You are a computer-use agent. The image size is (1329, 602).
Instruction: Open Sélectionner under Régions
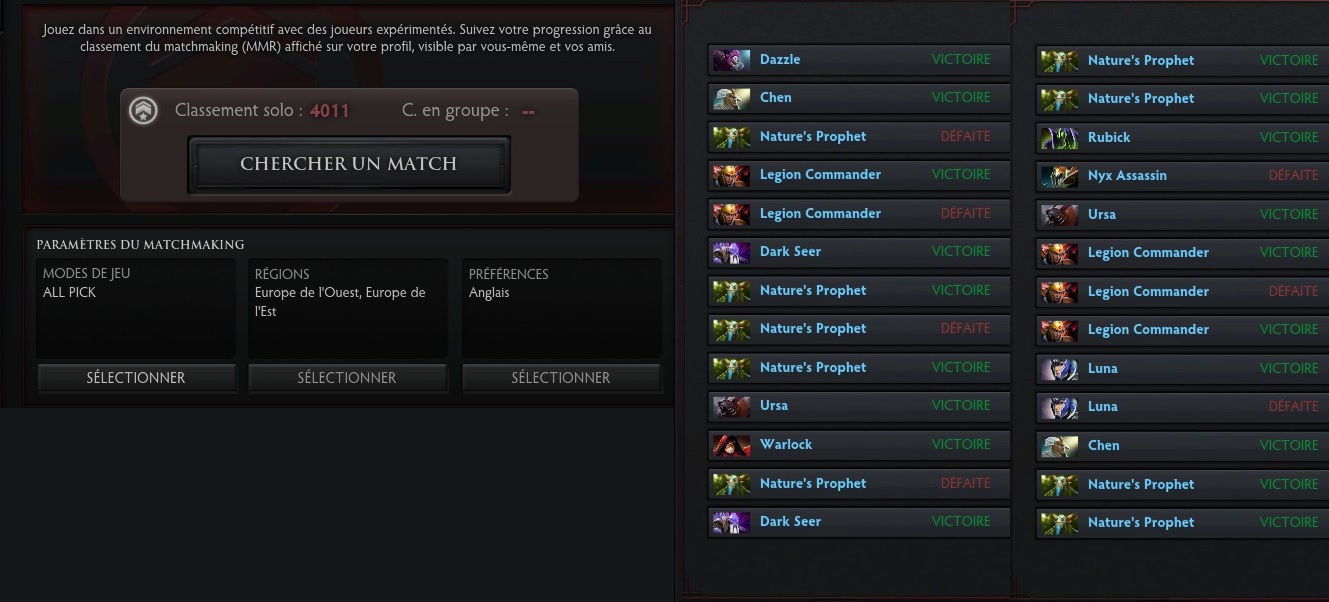347,378
